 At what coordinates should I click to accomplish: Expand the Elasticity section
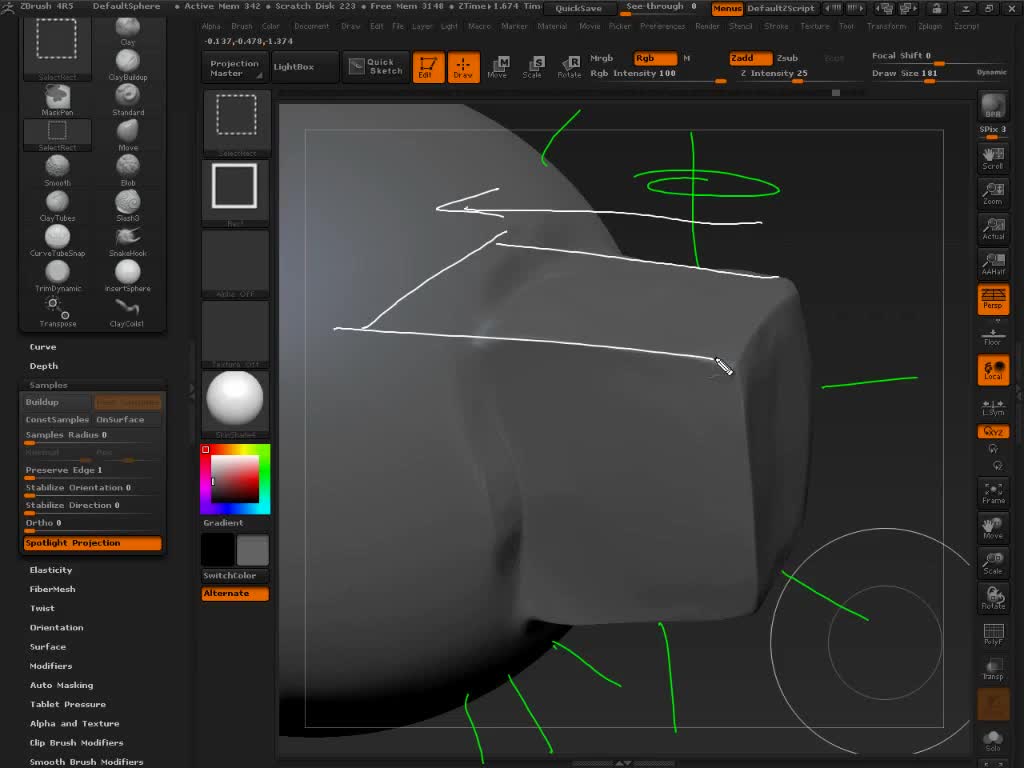tap(51, 569)
